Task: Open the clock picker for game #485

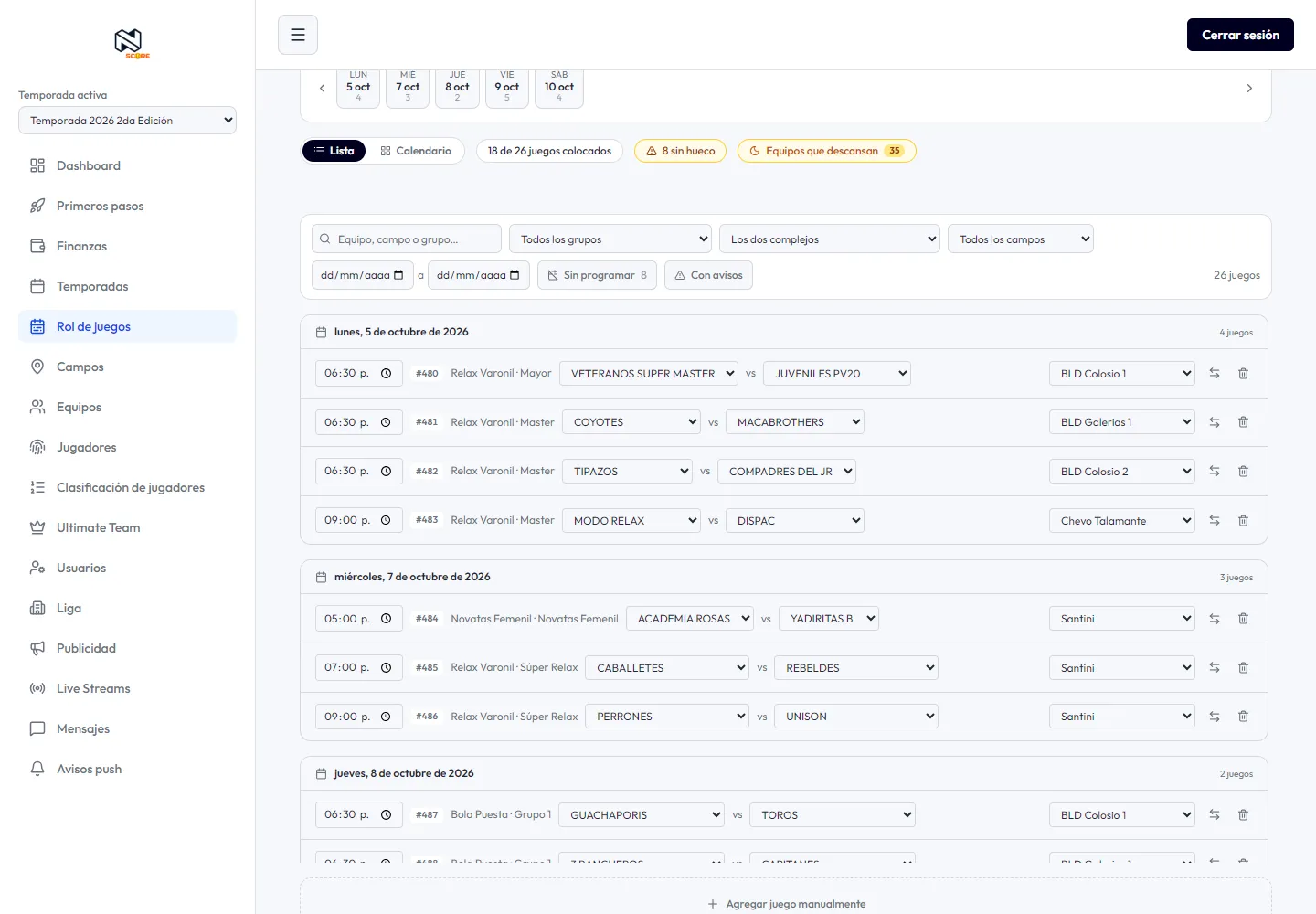Action: point(386,668)
